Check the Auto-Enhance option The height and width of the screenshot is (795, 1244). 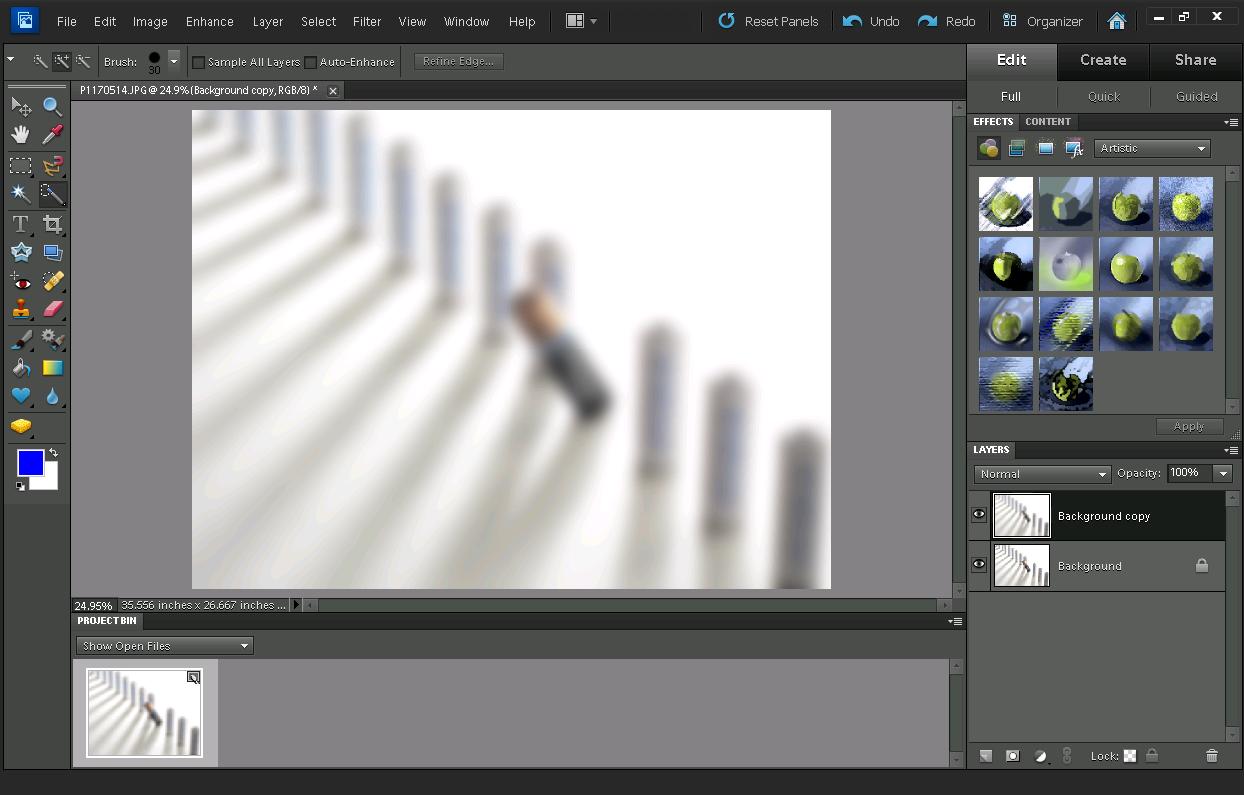click(x=312, y=61)
